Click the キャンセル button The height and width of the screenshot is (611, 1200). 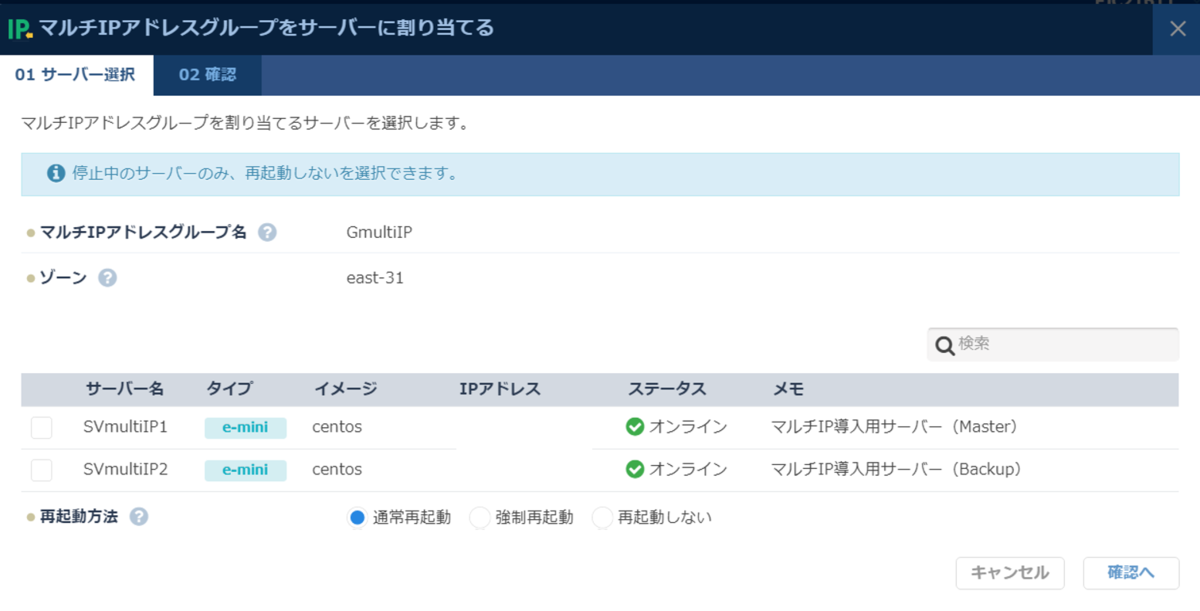click(x=1010, y=573)
